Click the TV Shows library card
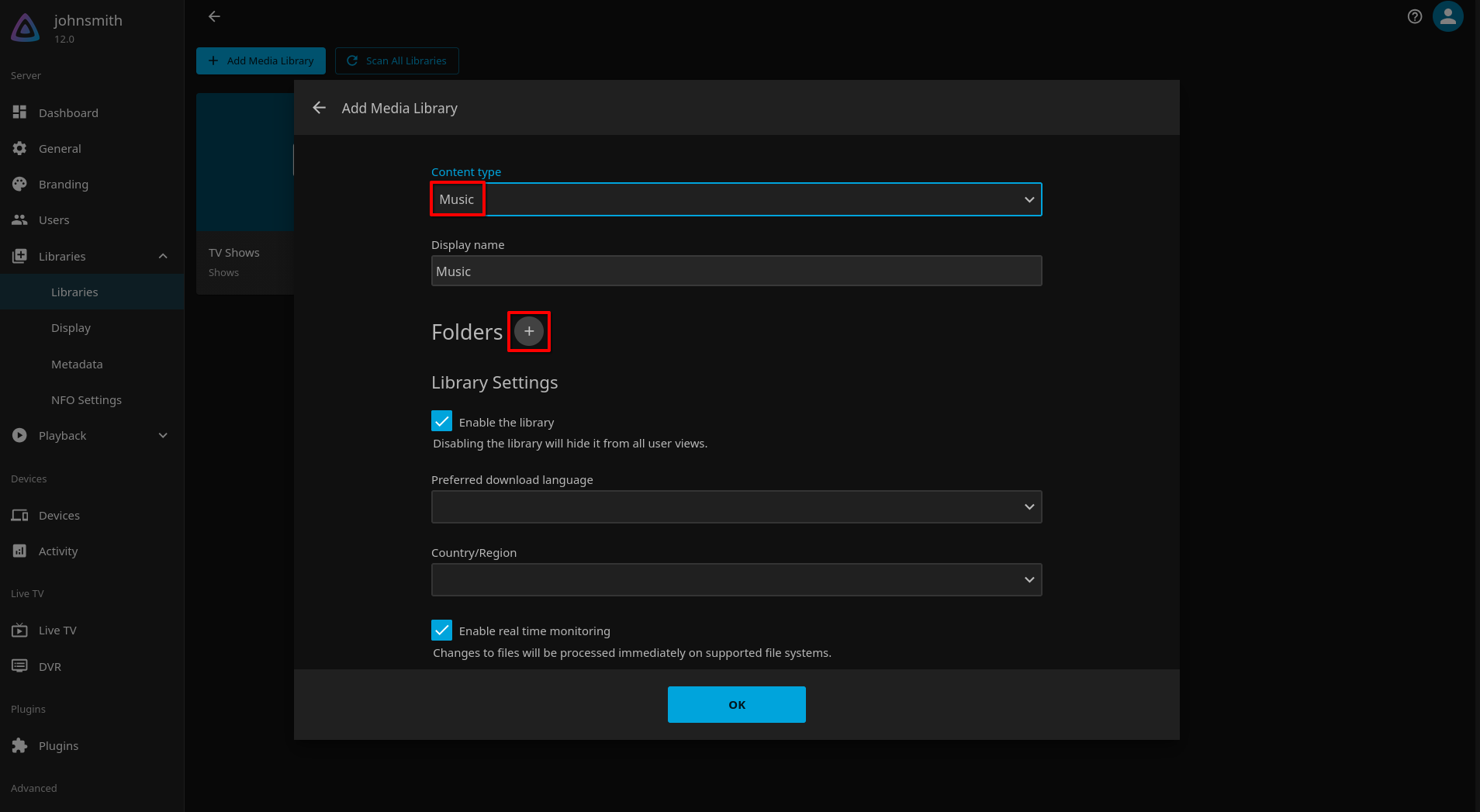This screenshot has height=812, width=1480. (245, 194)
